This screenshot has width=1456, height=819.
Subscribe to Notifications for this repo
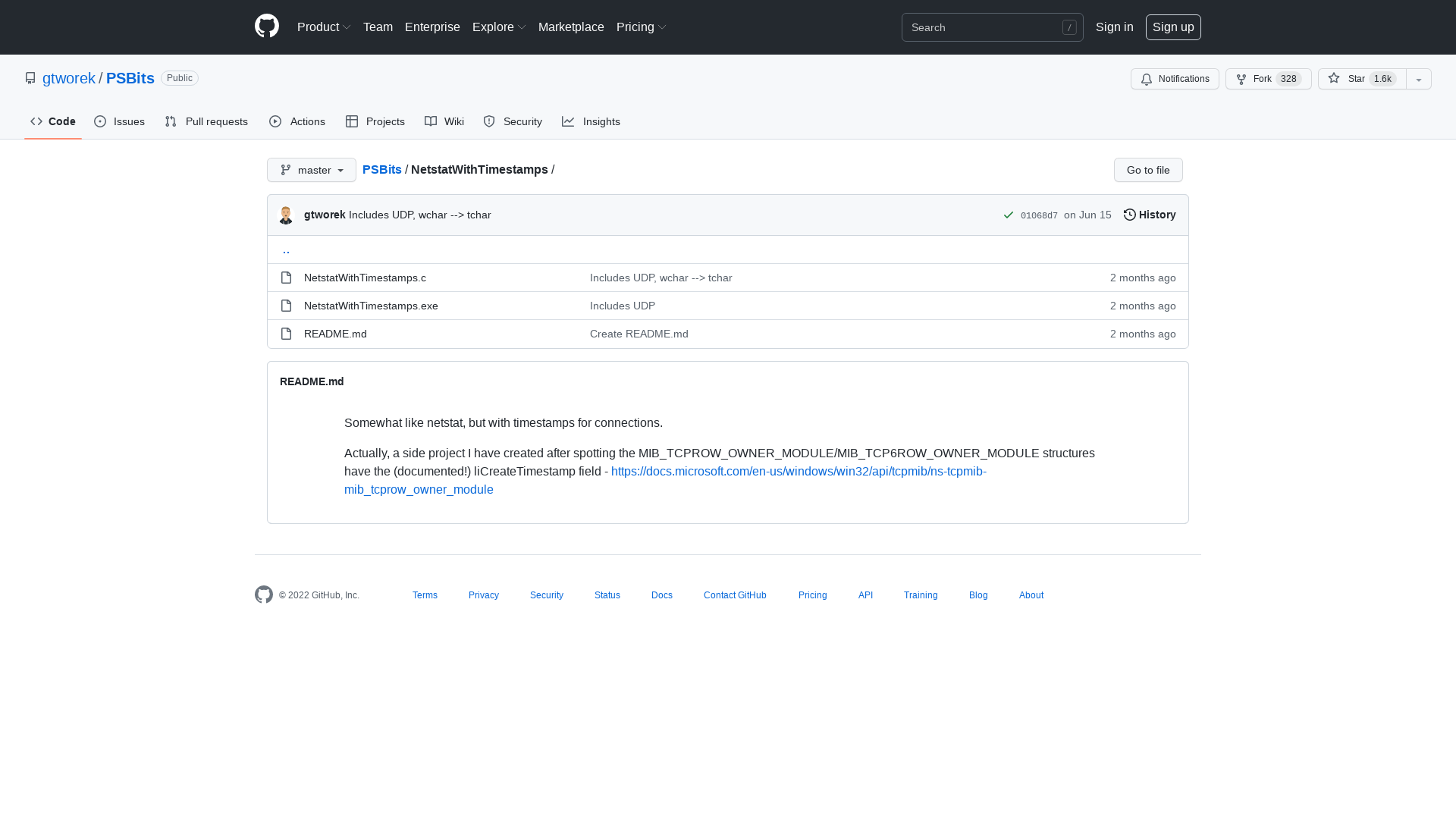tap(1174, 79)
